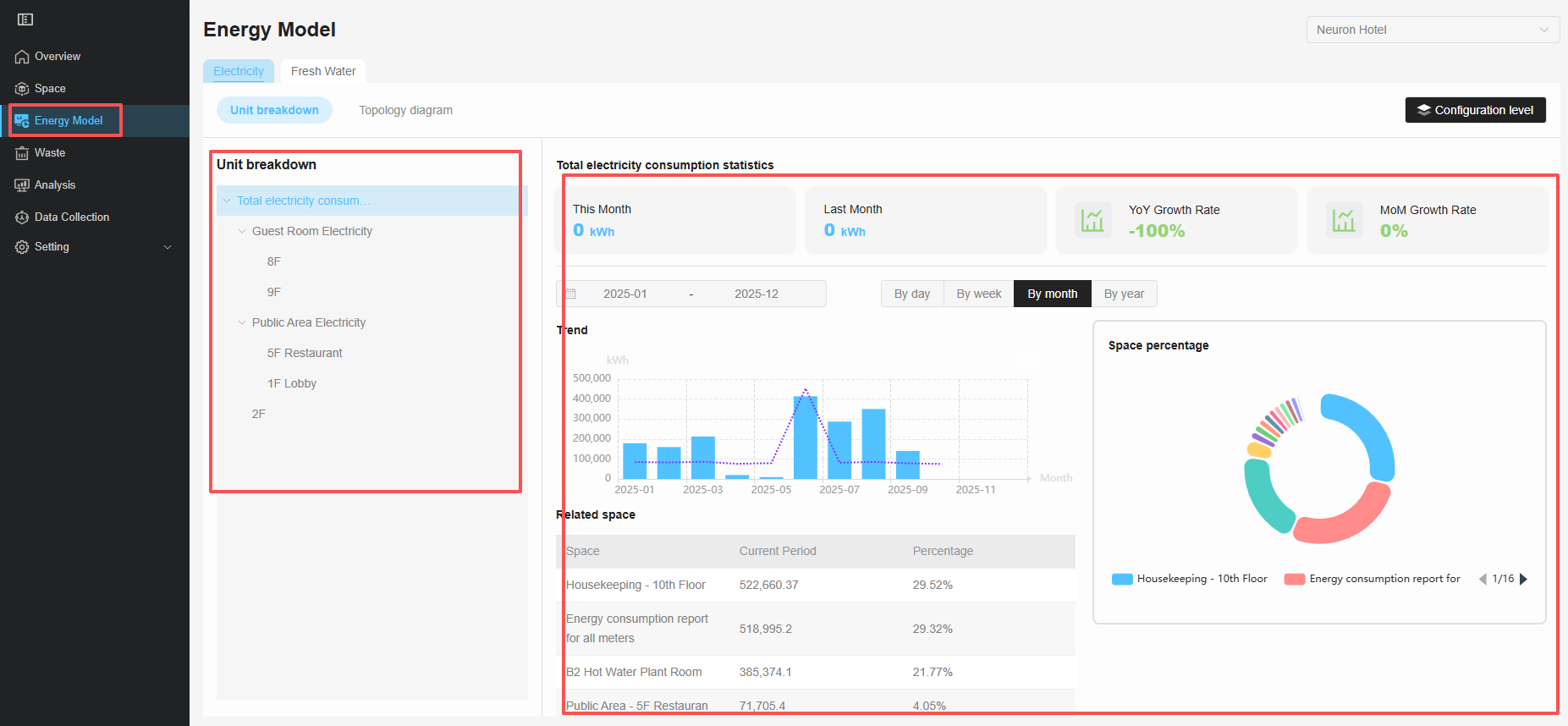Click the Analysis chart icon
The width and height of the screenshot is (1568, 726).
pos(22,185)
